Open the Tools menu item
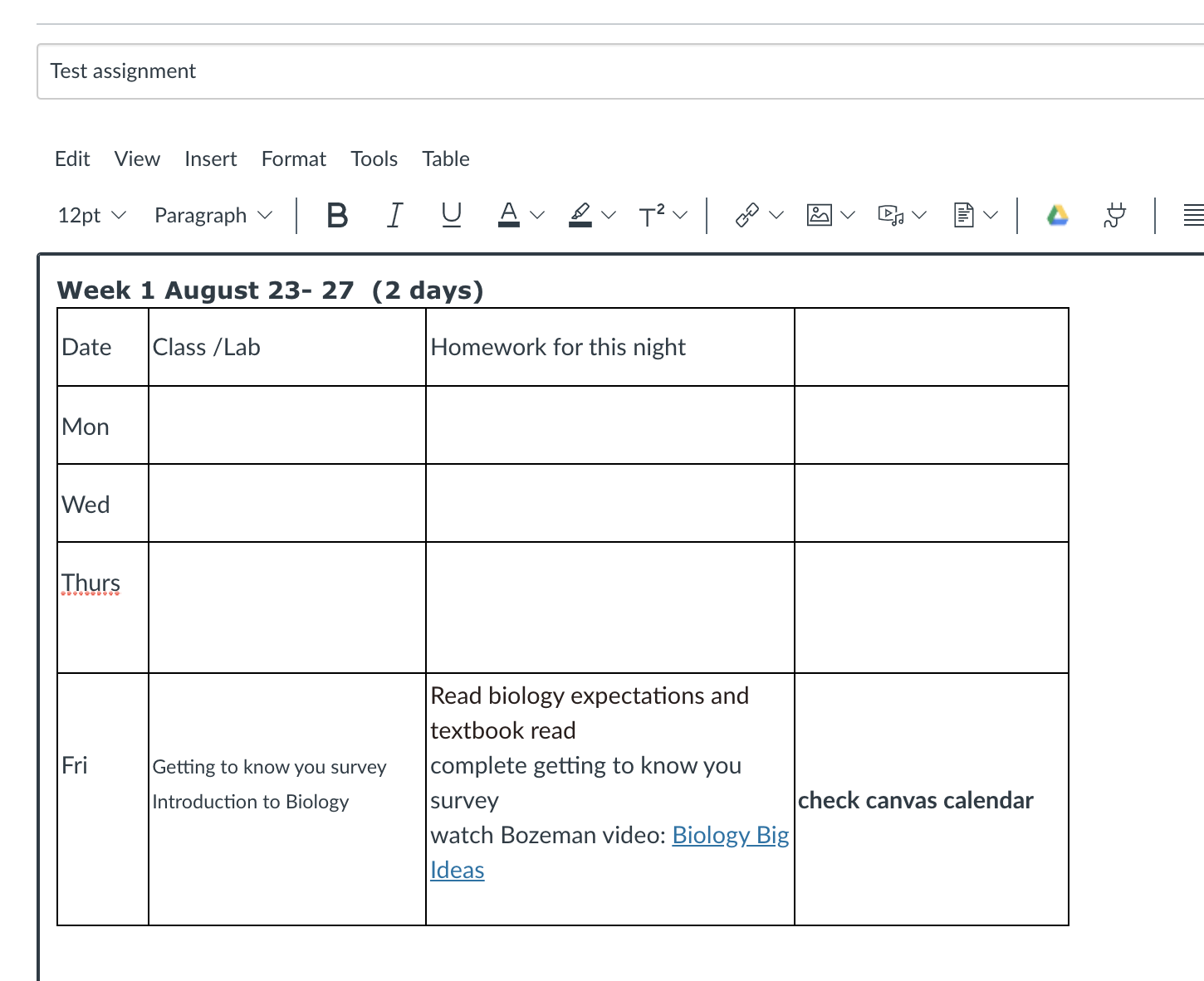1204x981 pixels. pyautogui.click(x=374, y=159)
